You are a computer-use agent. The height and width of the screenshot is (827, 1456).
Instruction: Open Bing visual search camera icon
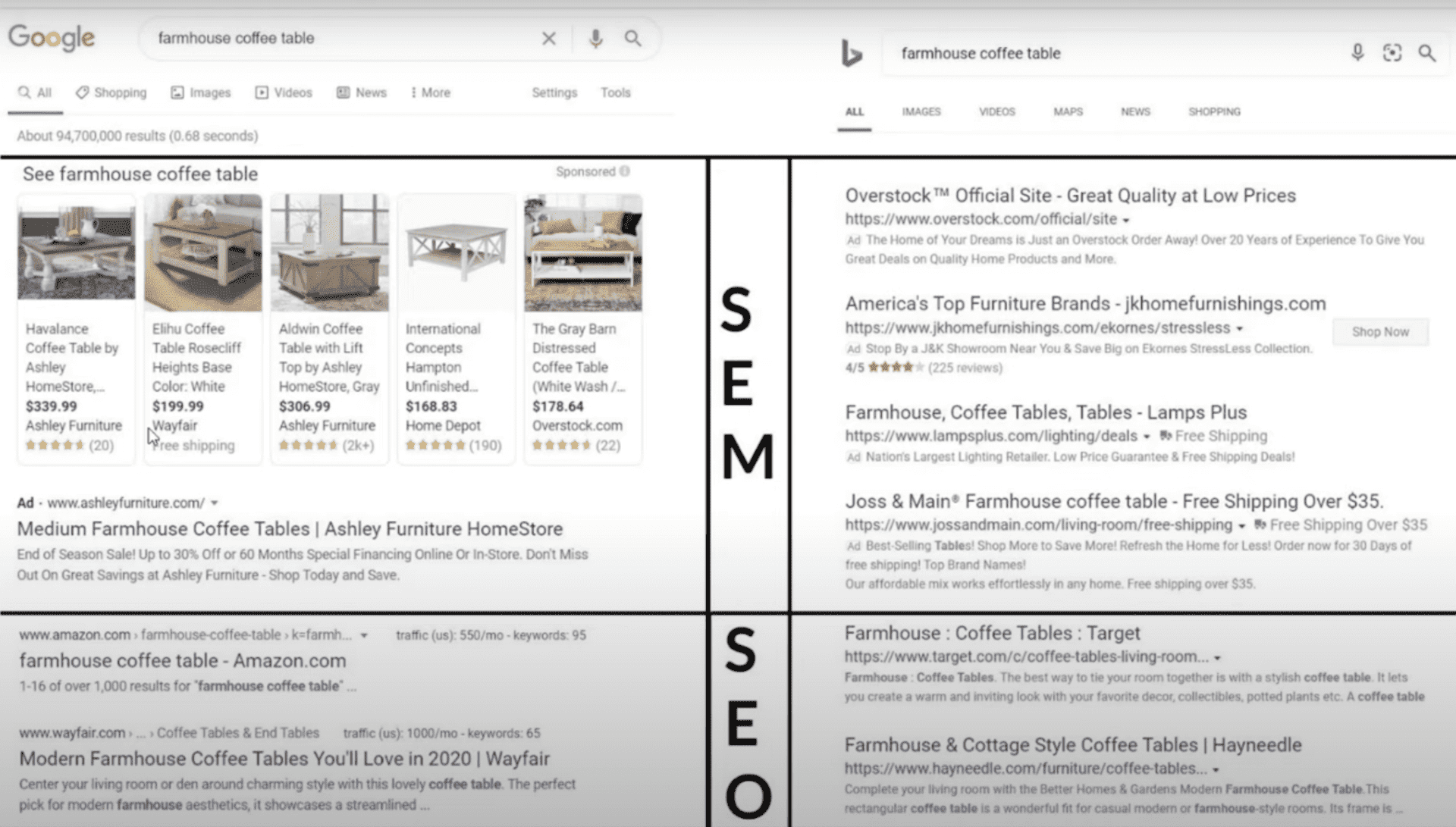[x=1392, y=52]
